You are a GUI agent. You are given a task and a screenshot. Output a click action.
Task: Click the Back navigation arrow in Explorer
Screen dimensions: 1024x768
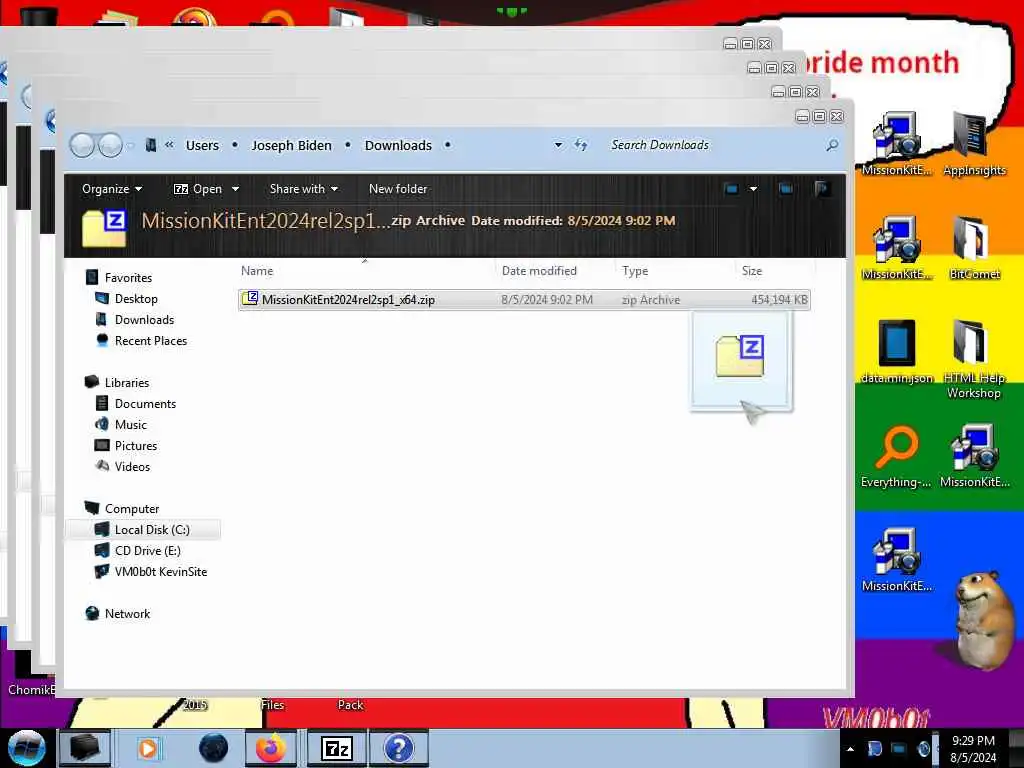82,145
